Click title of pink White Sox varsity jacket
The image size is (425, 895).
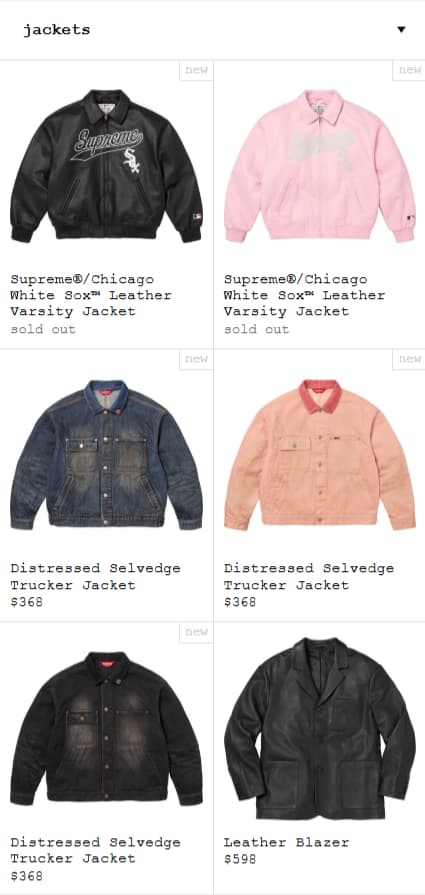click(304, 295)
